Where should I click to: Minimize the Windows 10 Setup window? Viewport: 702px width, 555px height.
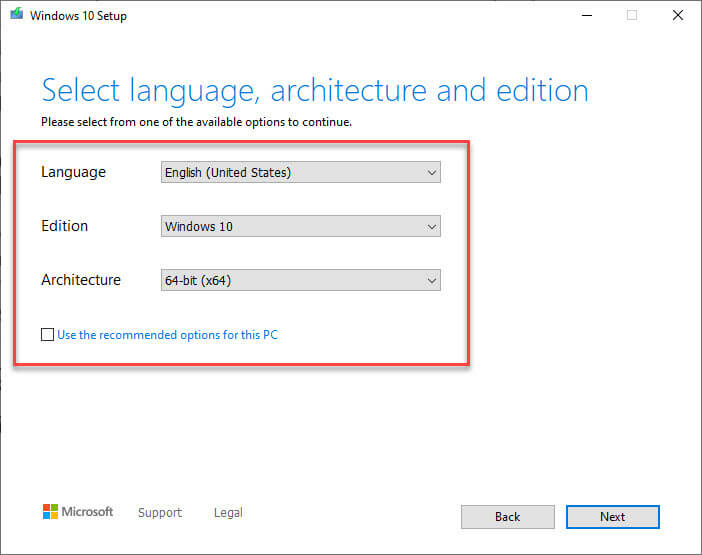click(587, 16)
